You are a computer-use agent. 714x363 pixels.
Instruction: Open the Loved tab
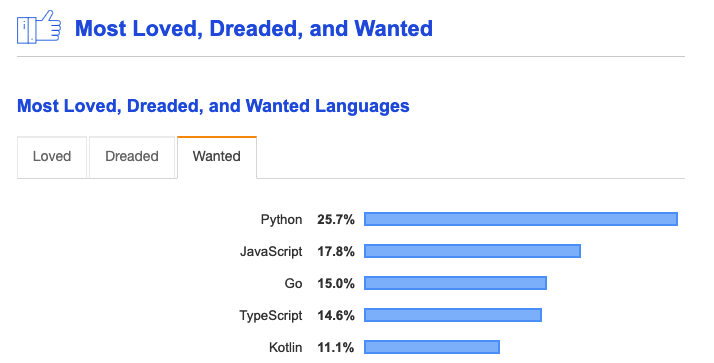click(52, 157)
